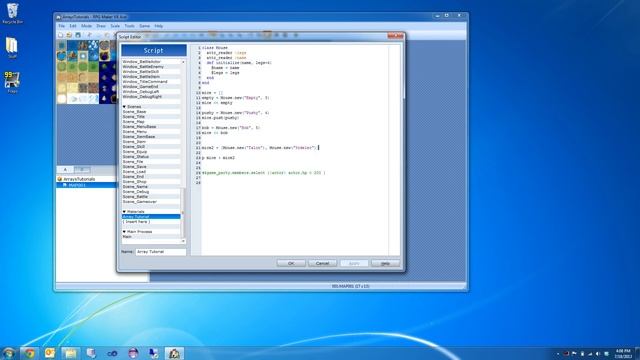Open the Edit menu
This screenshot has height=360, width=640.
(x=73, y=26)
